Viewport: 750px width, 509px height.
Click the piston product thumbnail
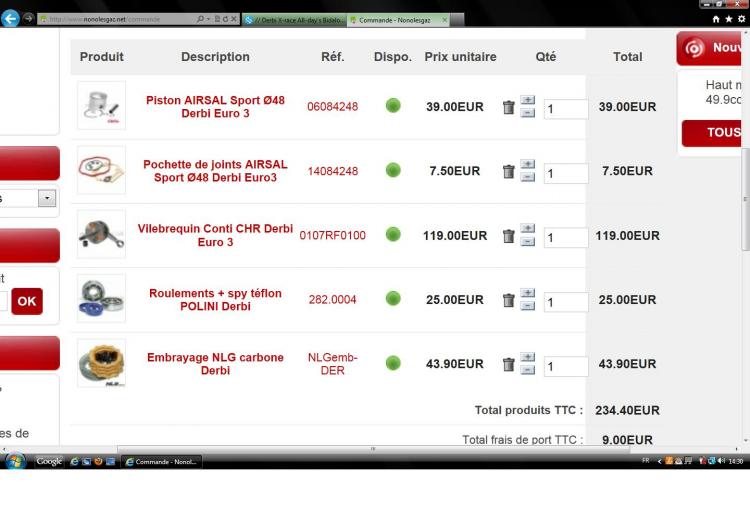tap(101, 105)
